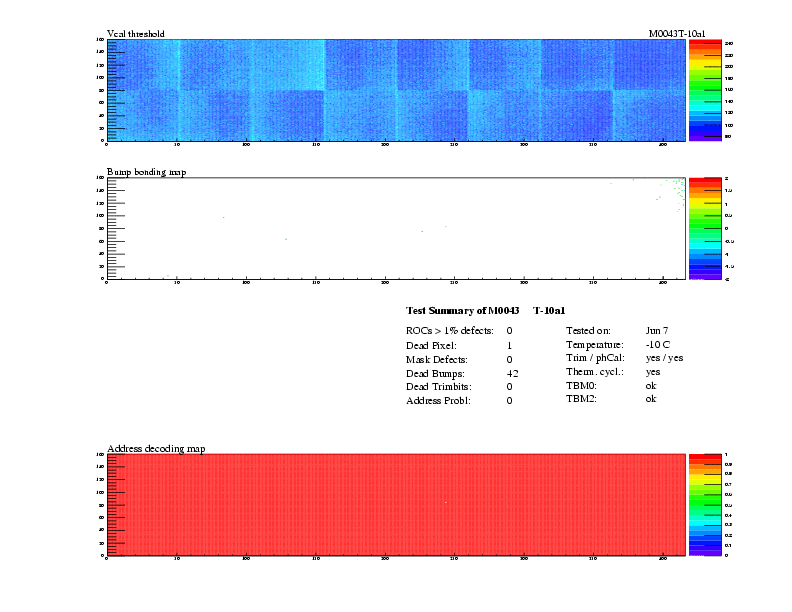Select the Trim / phCal yes / yes value
Screen dimensions: 792x612
[665, 358]
